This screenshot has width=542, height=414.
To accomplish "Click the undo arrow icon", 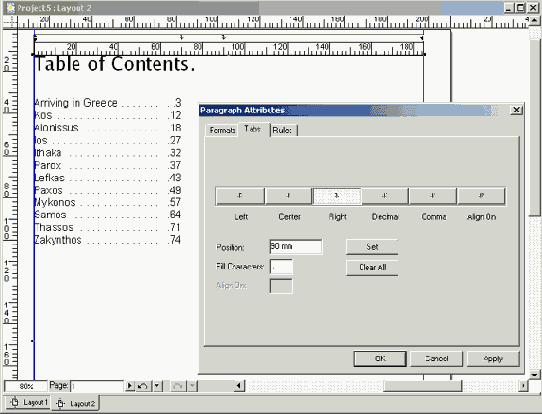I will (x=143, y=386).
